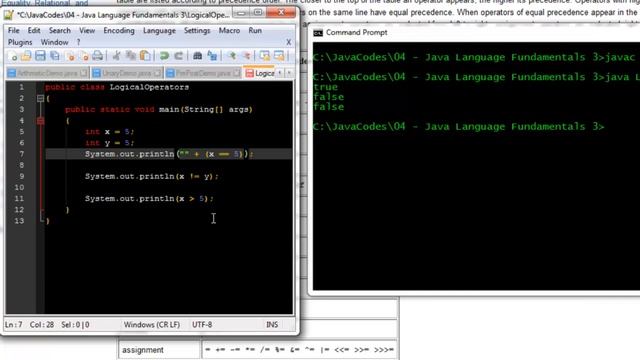Click the LogicalOperators class name
Screen dimensions: 640x360
pos(149,87)
